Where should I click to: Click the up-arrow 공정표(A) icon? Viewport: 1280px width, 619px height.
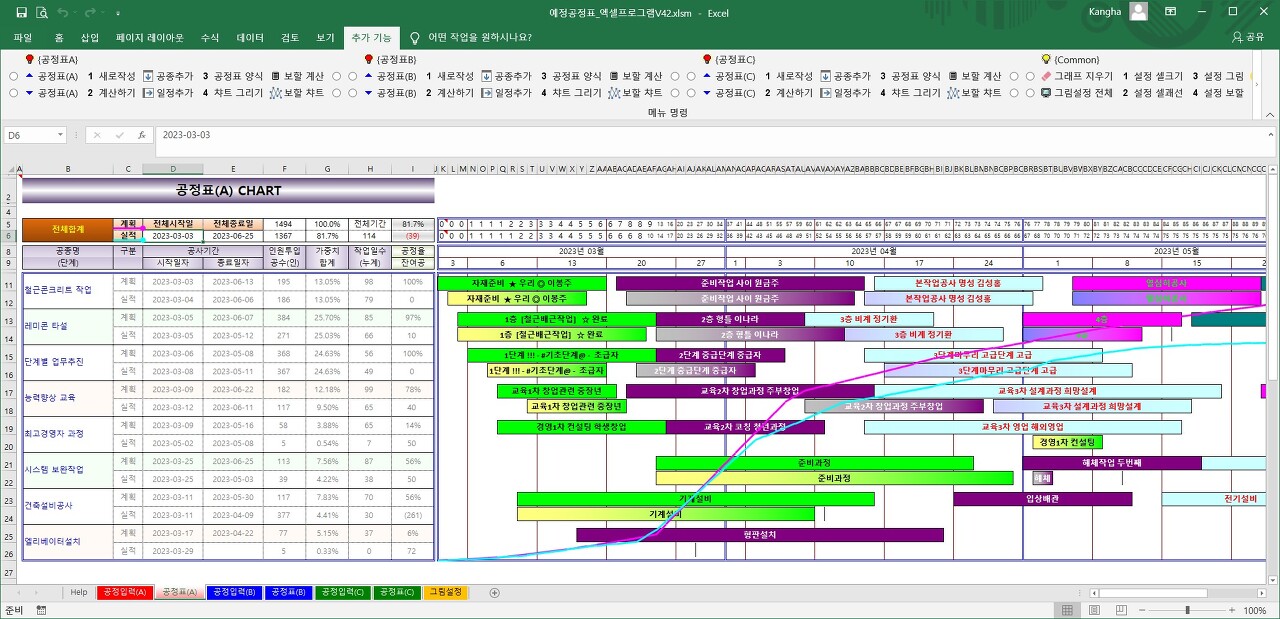tap(29, 76)
